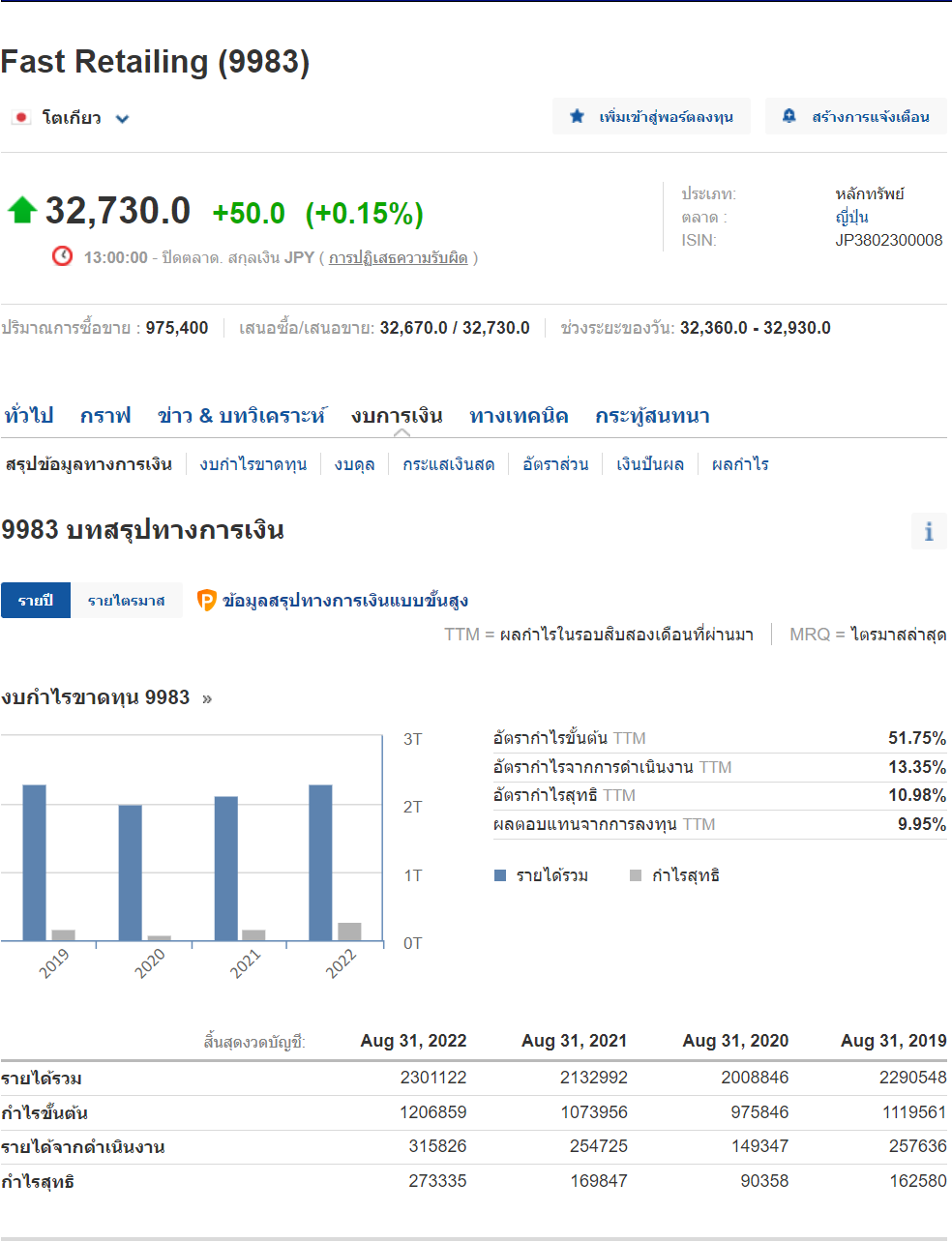Open the งบดุล sub-tab
Screen dimensions: 952x1242
pyautogui.click(x=354, y=464)
